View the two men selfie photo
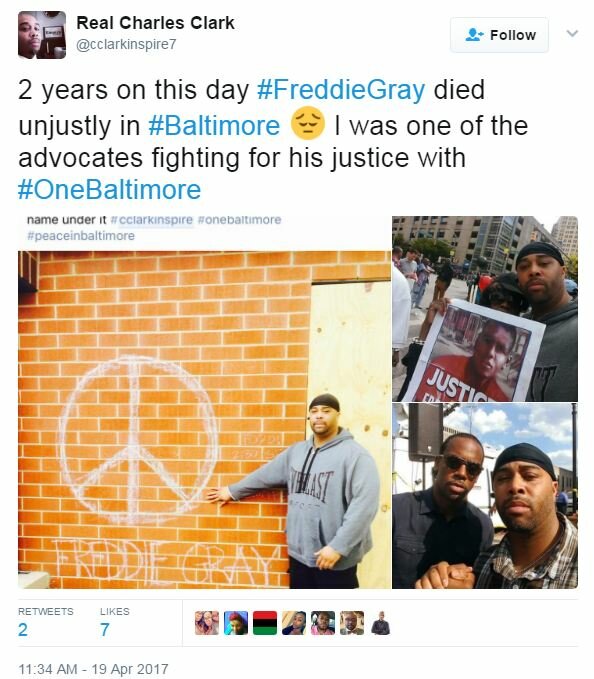Screen dimensions: 594x679 coord(485,496)
